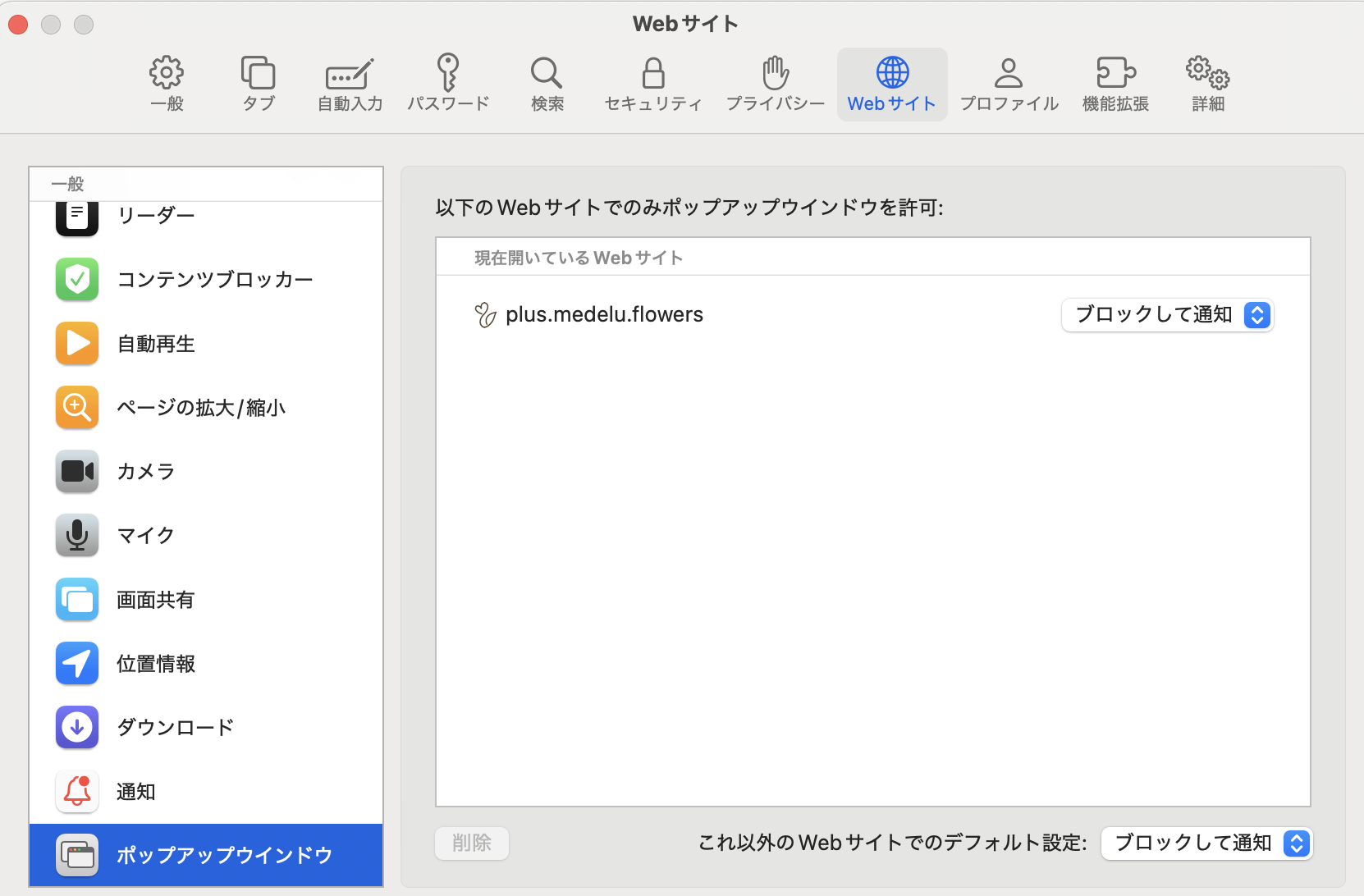Open the 一般 settings pane
This screenshot has width=1364, height=896.
click(167, 82)
